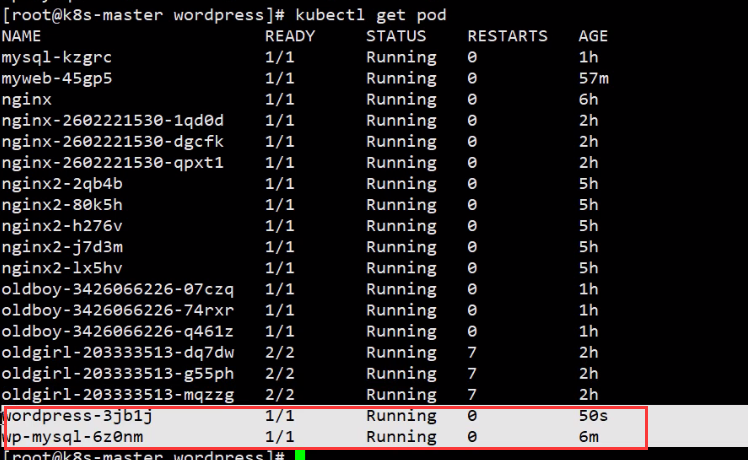Click the 57m age value
This screenshot has width=748, height=460.
pos(593,78)
